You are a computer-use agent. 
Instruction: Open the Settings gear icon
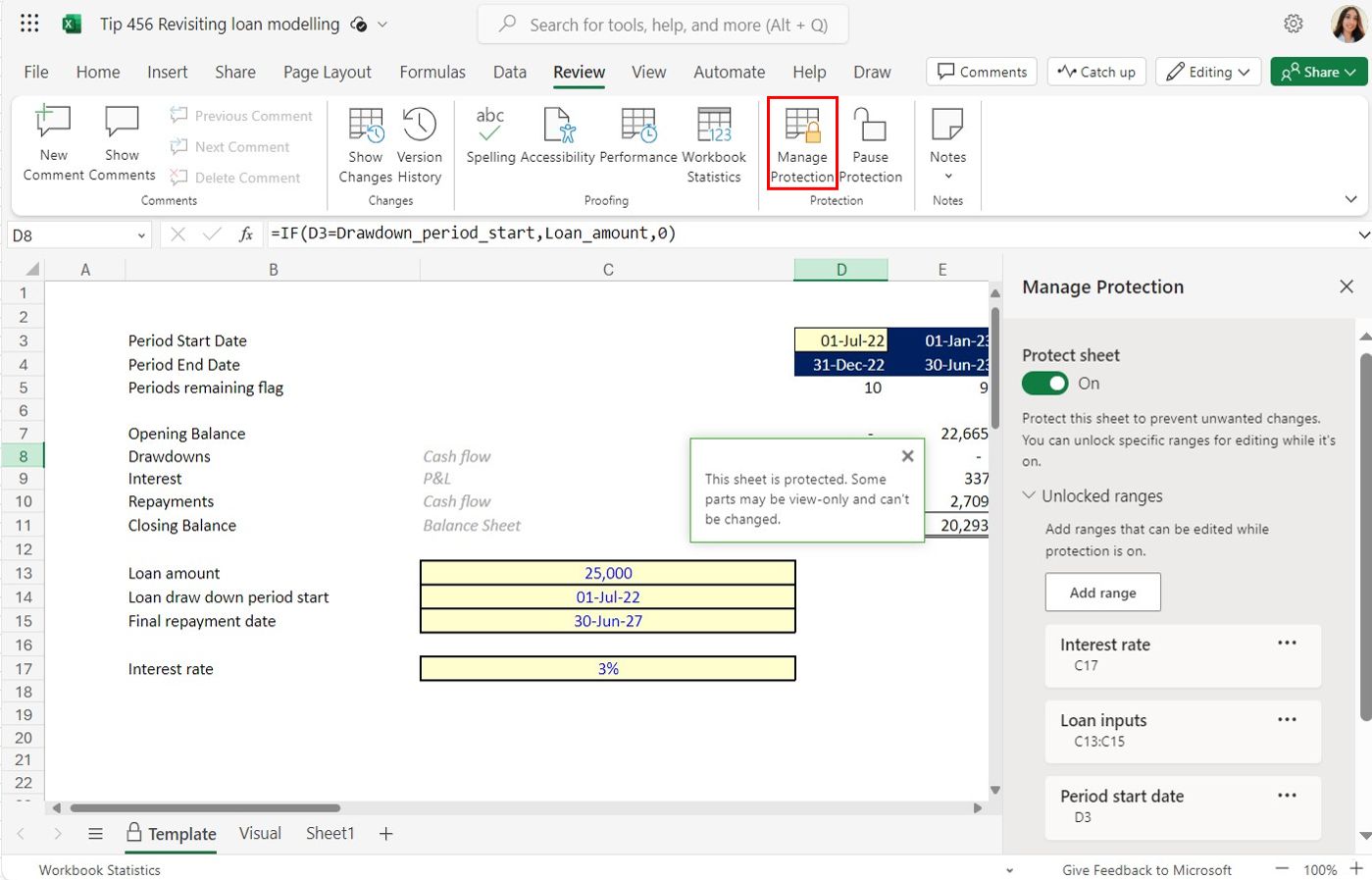1294,24
